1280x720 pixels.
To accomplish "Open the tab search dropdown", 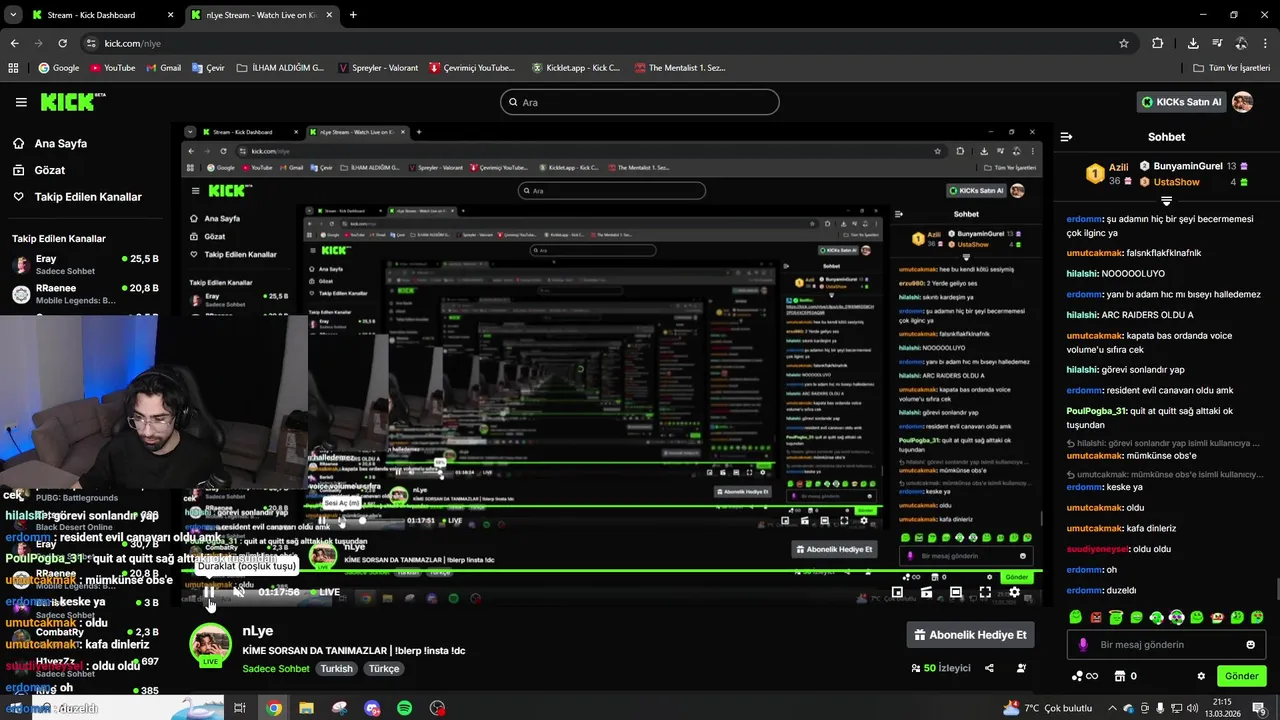I will [x=12, y=15].
